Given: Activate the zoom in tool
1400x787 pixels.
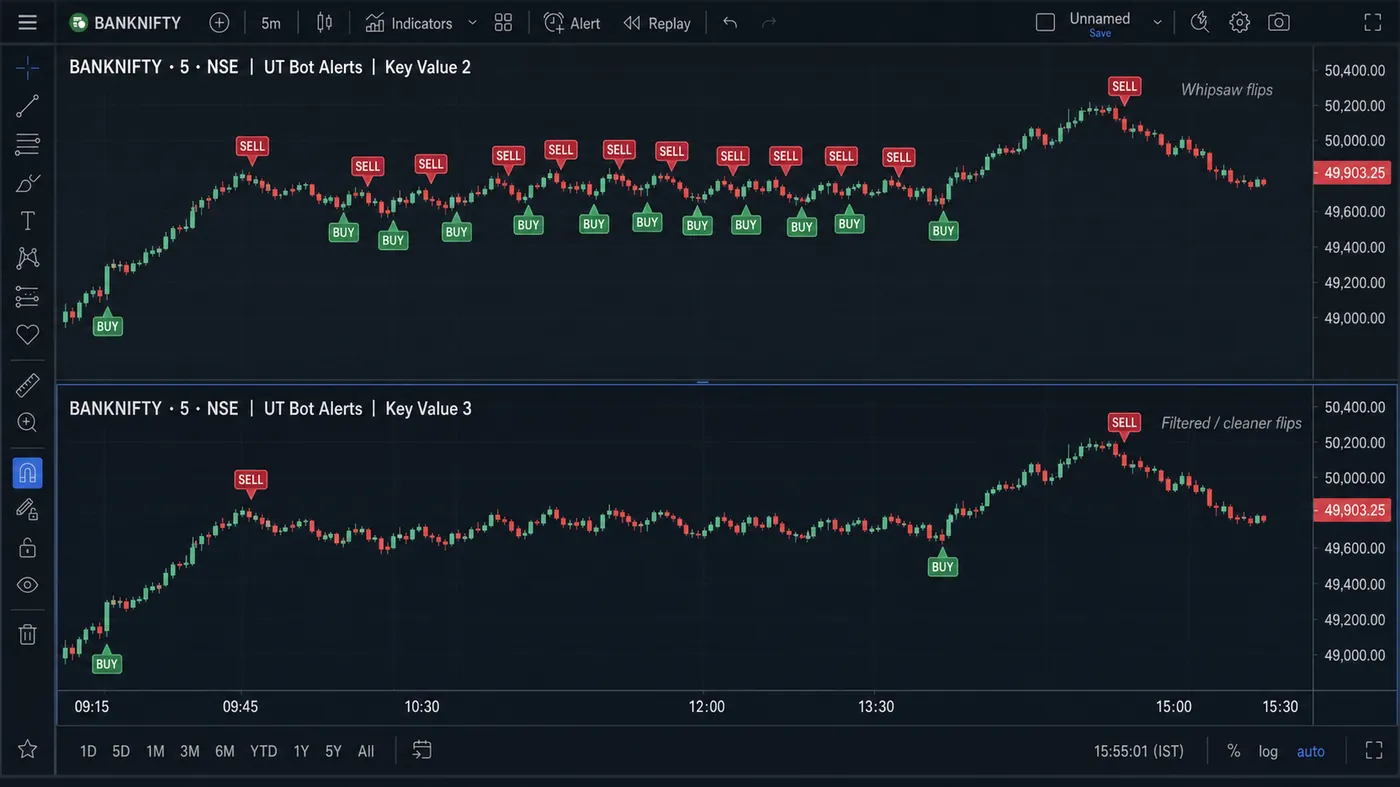Looking at the screenshot, I should (x=27, y=423).
